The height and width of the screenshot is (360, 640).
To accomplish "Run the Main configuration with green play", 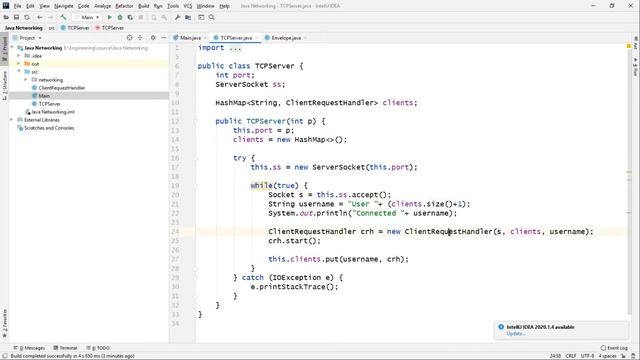I will (109, 18).
